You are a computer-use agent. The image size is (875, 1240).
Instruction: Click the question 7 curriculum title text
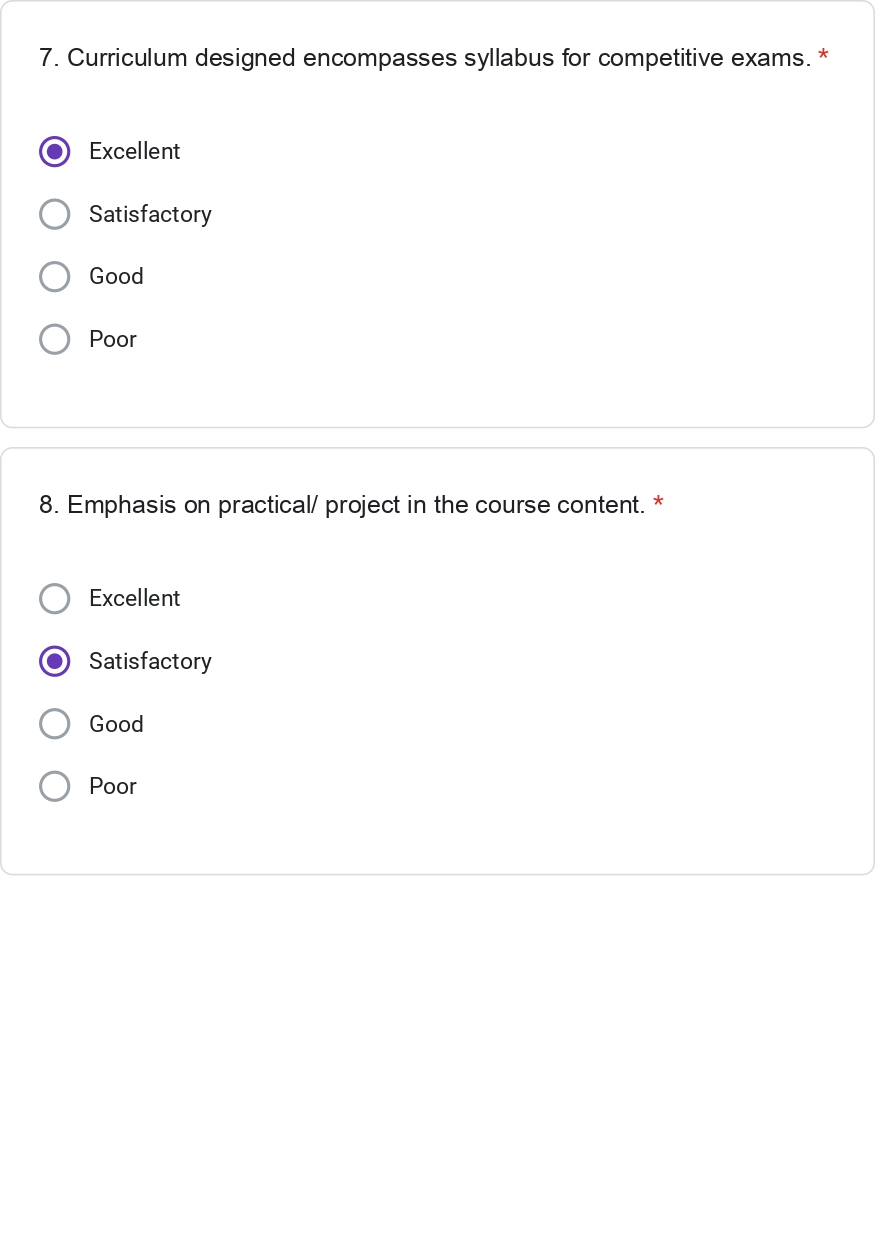[x=425, y=58]
